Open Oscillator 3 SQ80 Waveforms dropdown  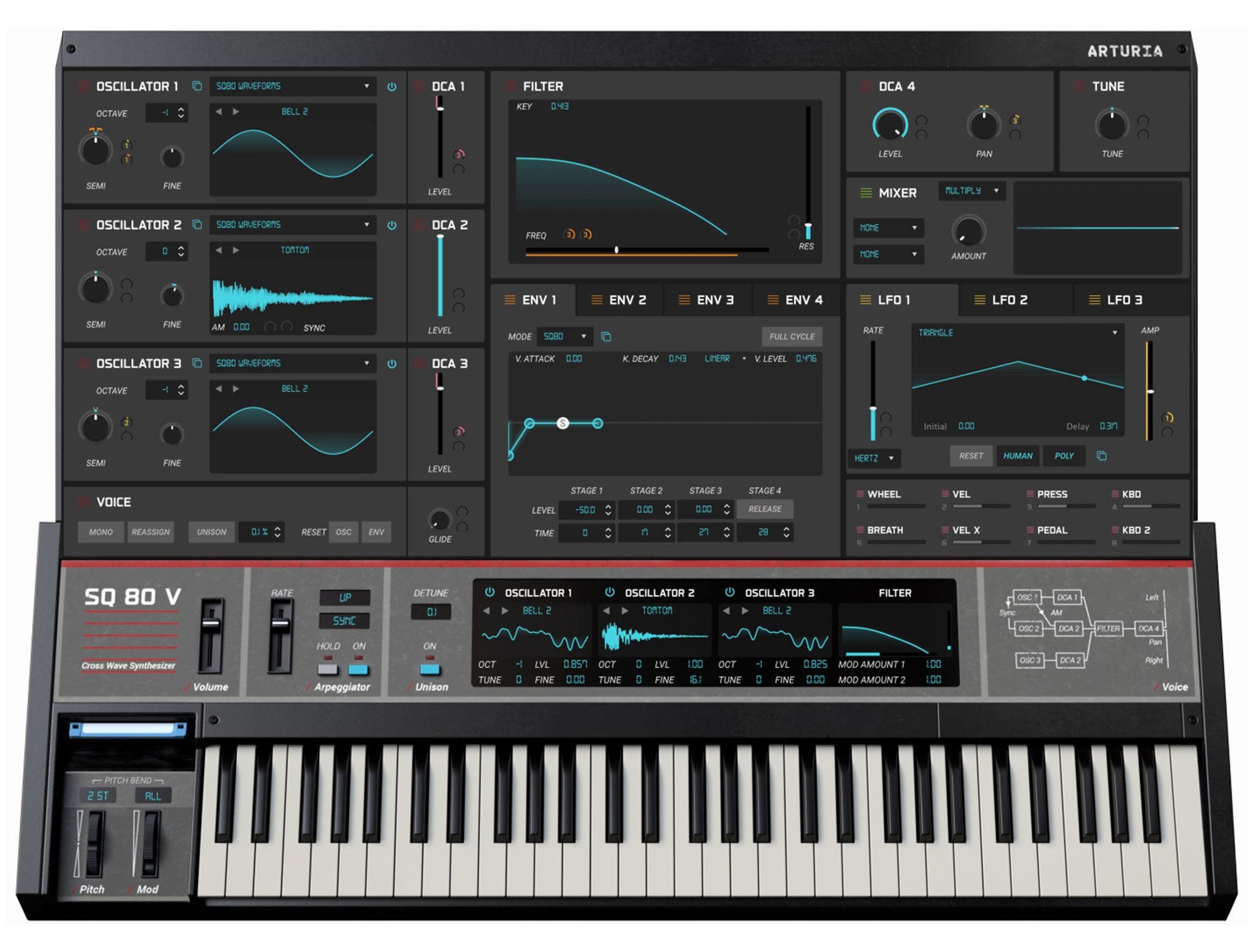point(293,363)
